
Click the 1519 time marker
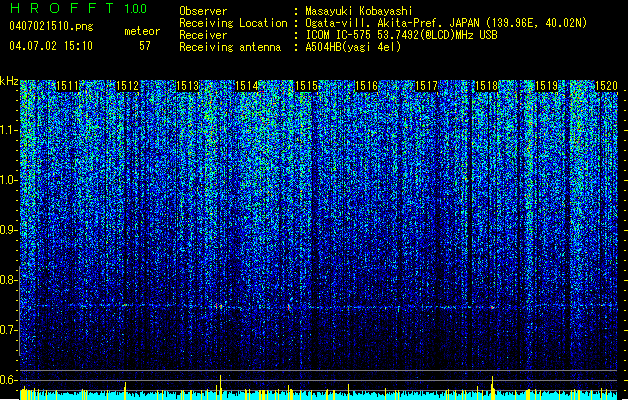coord(546,86)
